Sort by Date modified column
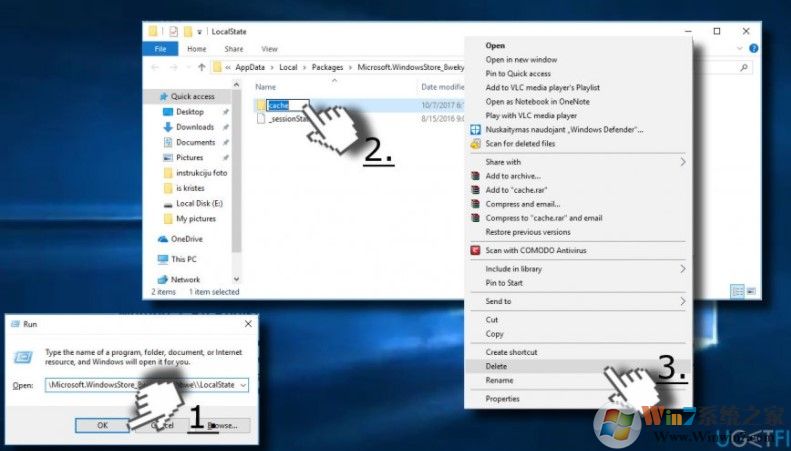 442,87
